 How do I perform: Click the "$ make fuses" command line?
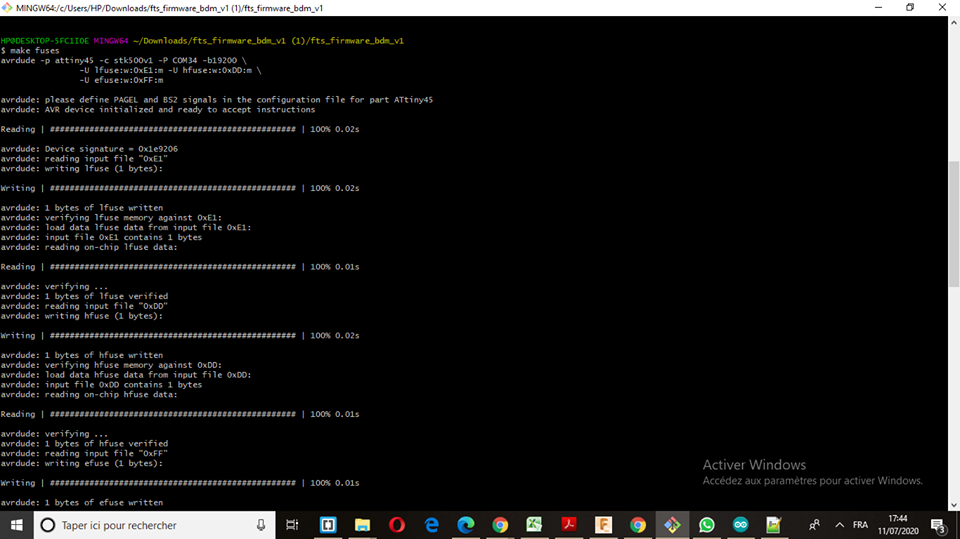(x=30, y=51)
